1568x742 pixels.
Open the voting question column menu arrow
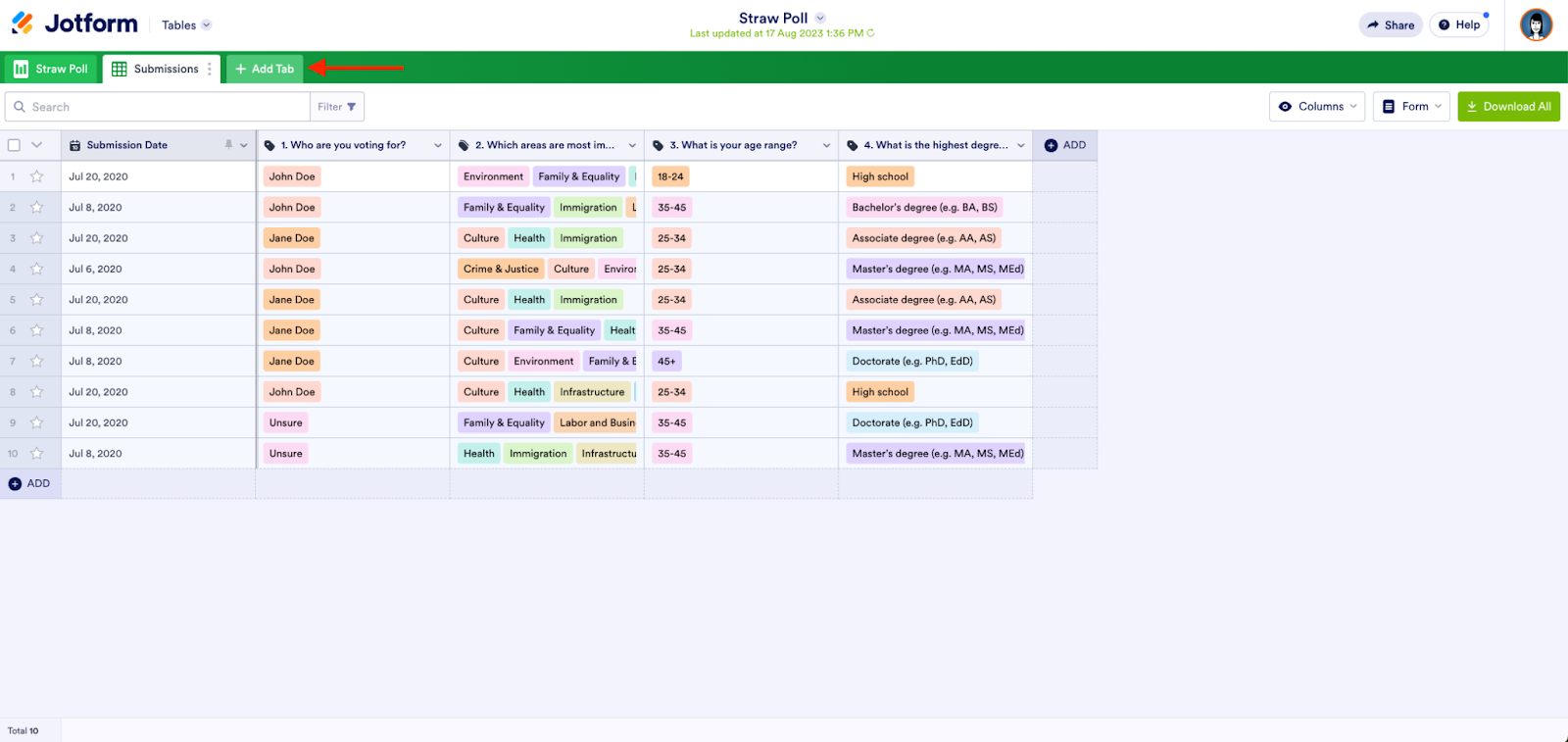coord(438,145)
